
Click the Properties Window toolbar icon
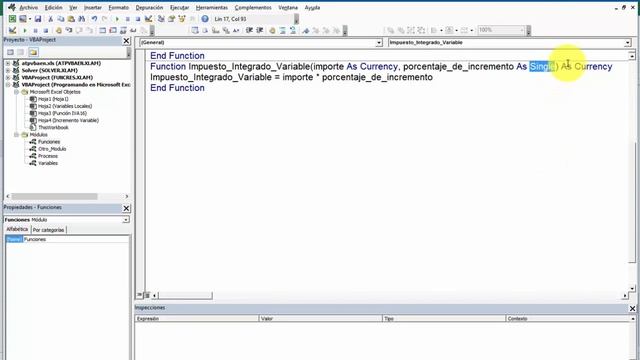[171, 19]
